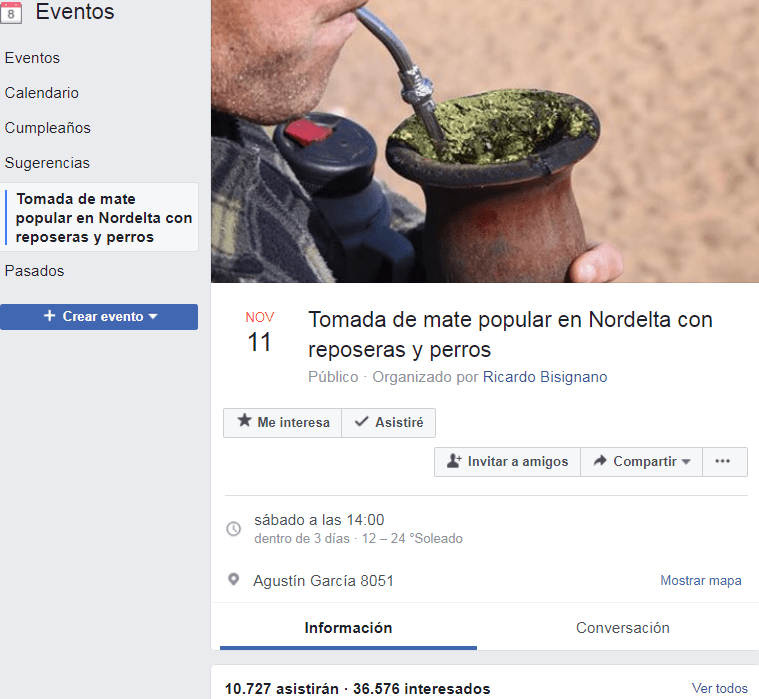Click the location pin icon by address
This screenshot has width=759, height=699.
pos(233,579)
